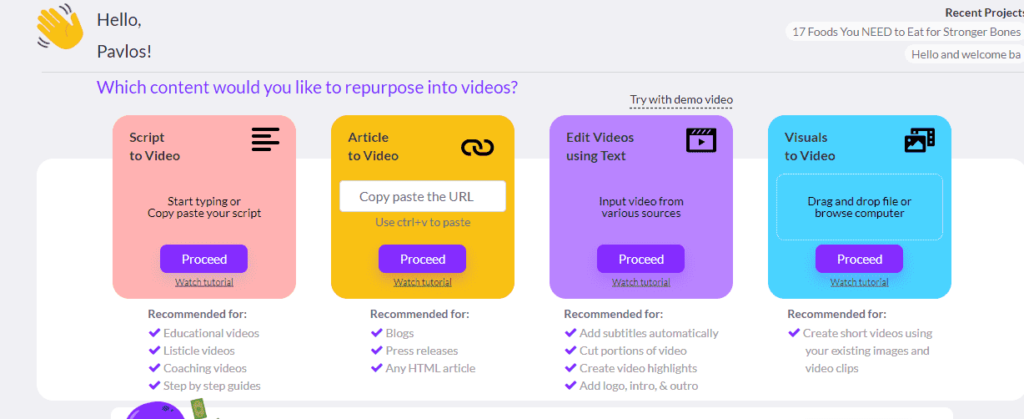Click Create video highlights item
Screen dimensions: 1024x419
(x=631, y=368)
